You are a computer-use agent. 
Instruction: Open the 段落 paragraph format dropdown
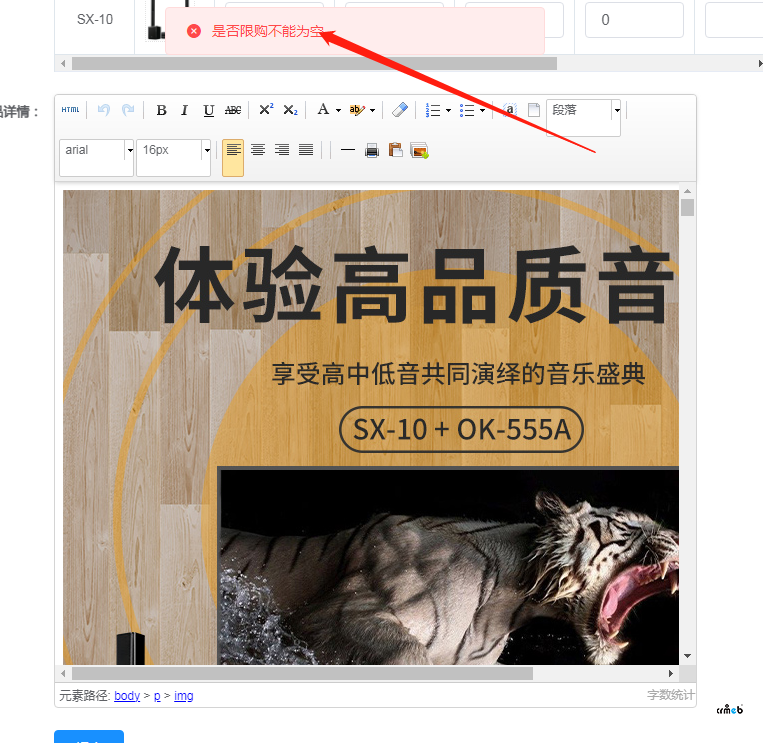click(583, 118)
